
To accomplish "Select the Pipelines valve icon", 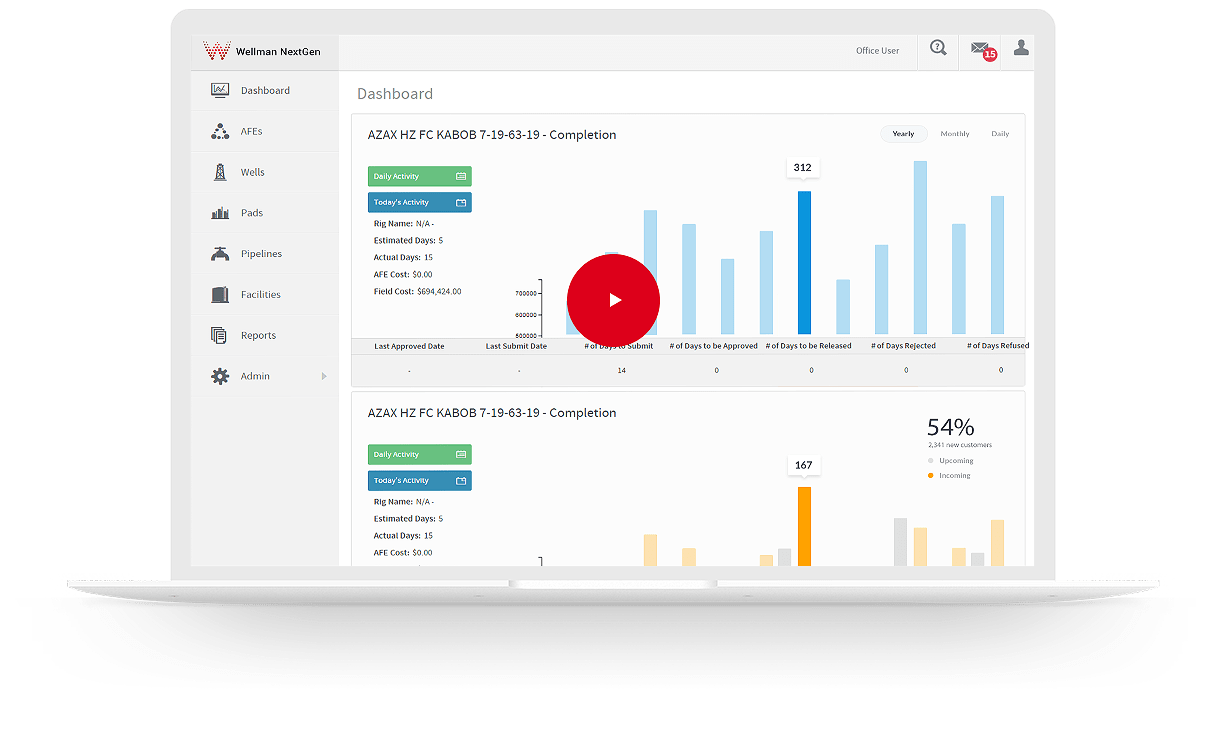I will (x=220, y=253).
